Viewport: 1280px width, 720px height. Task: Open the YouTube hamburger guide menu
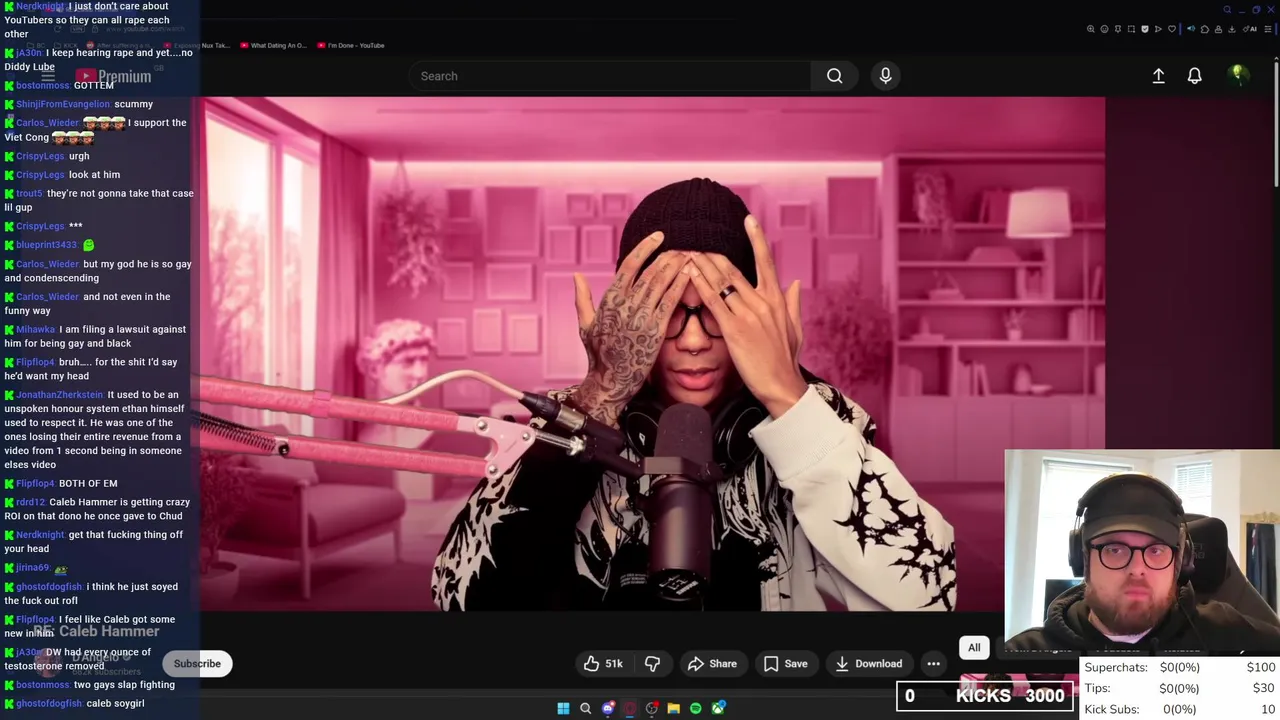pos(48,76)
